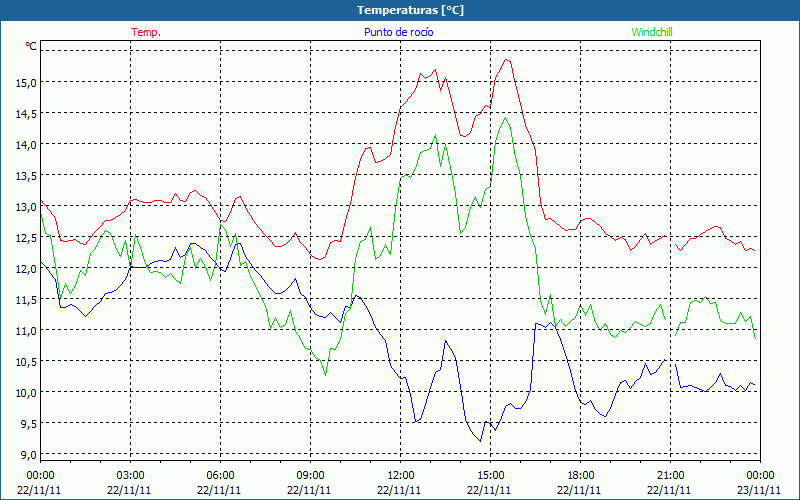This screenshot has height=500, width=800.
Task: Click the Temperaturas [°C] chart title
Action: tap(410, 10)
